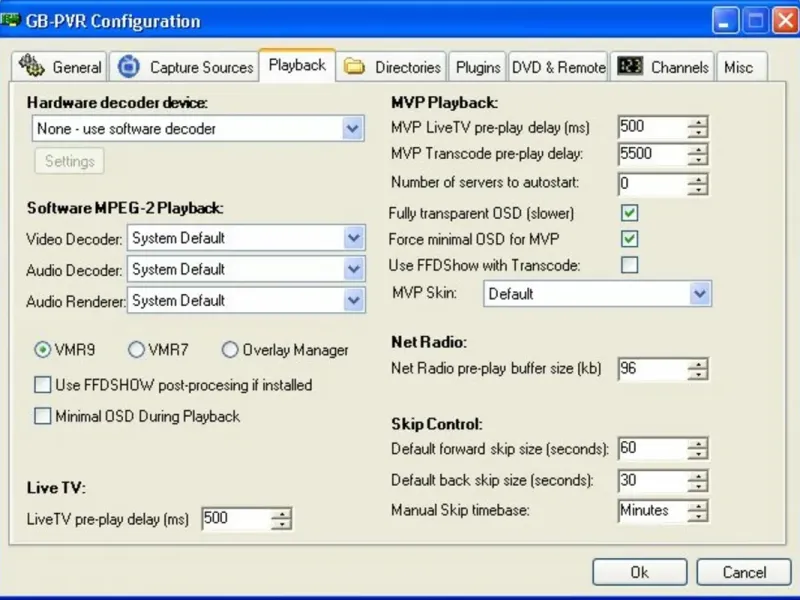This screenshot has width=800, height=600.
Task: Expand the Audio Decoder dropdown
Action: click(354, 269)
